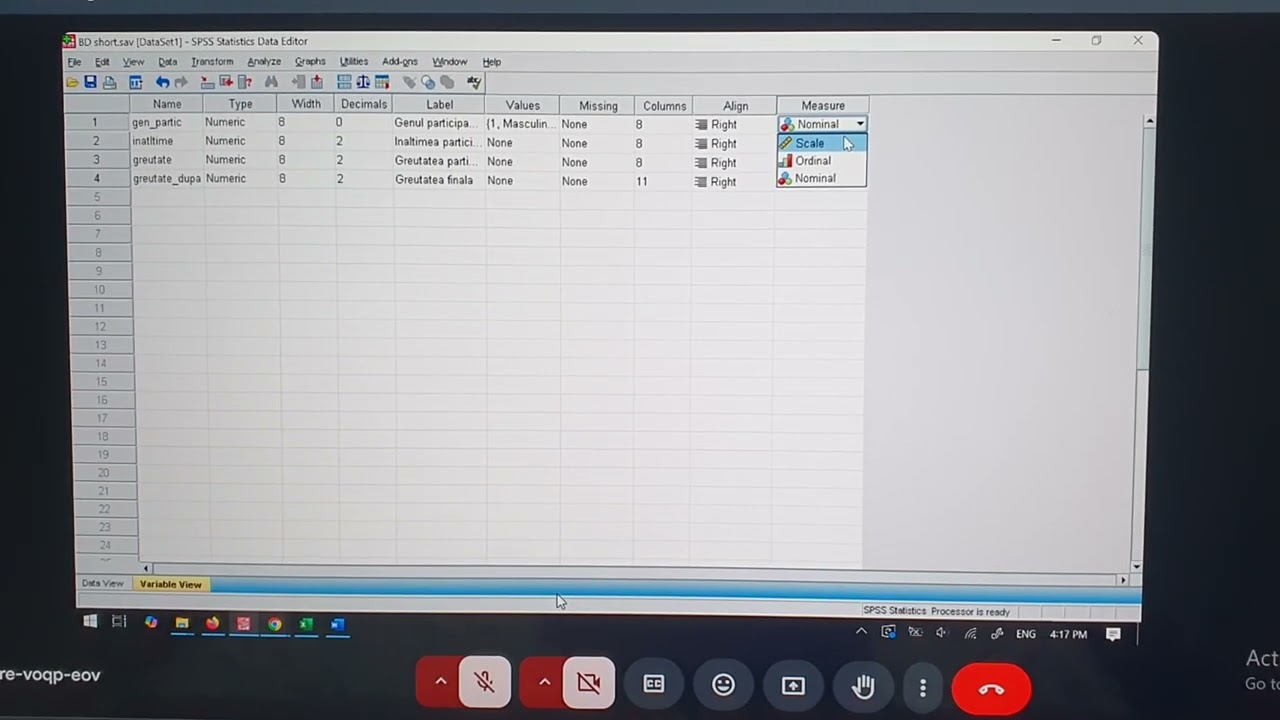This screenshot has height=720, width=1280.
Task: Choose Scale in the Measure dropdown list
Action: point(821,143)
